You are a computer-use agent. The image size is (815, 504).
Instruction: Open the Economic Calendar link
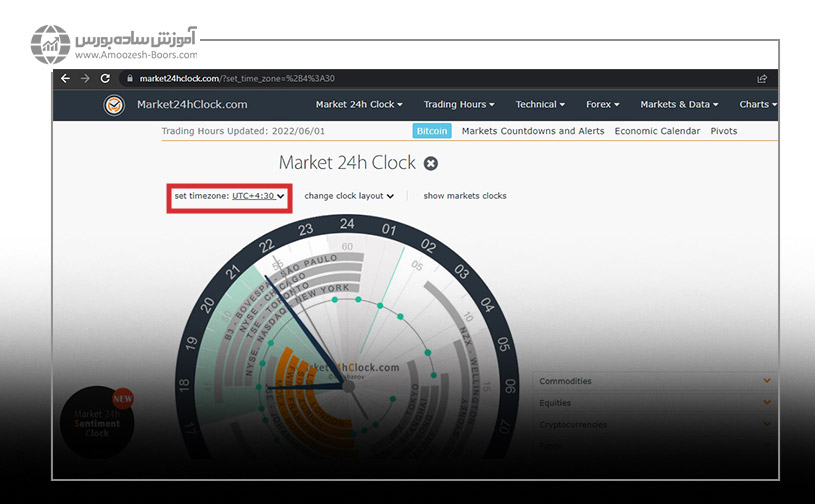click(657, 131)
